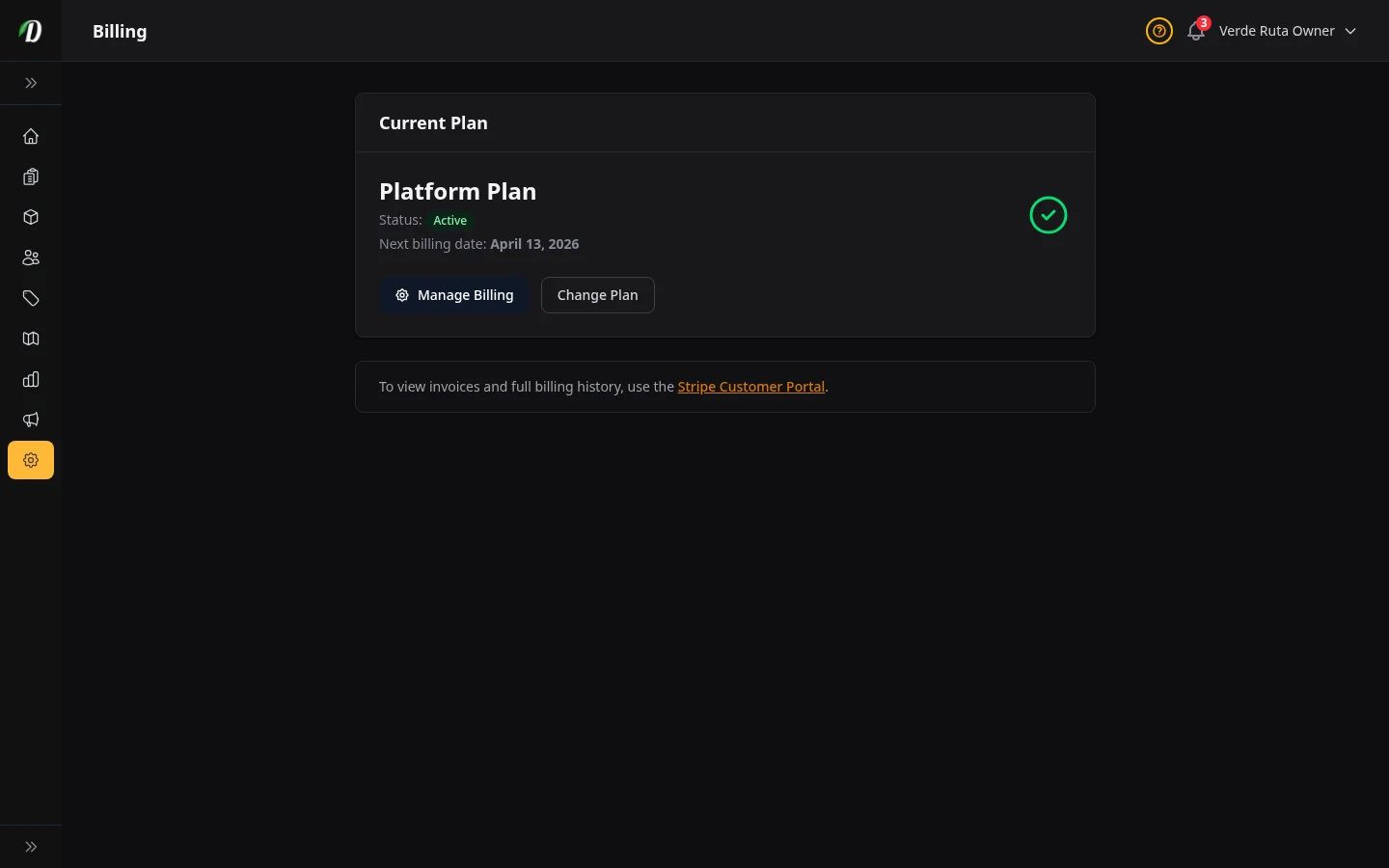Click the green checkmark status indicator

tap(1049, 215)
